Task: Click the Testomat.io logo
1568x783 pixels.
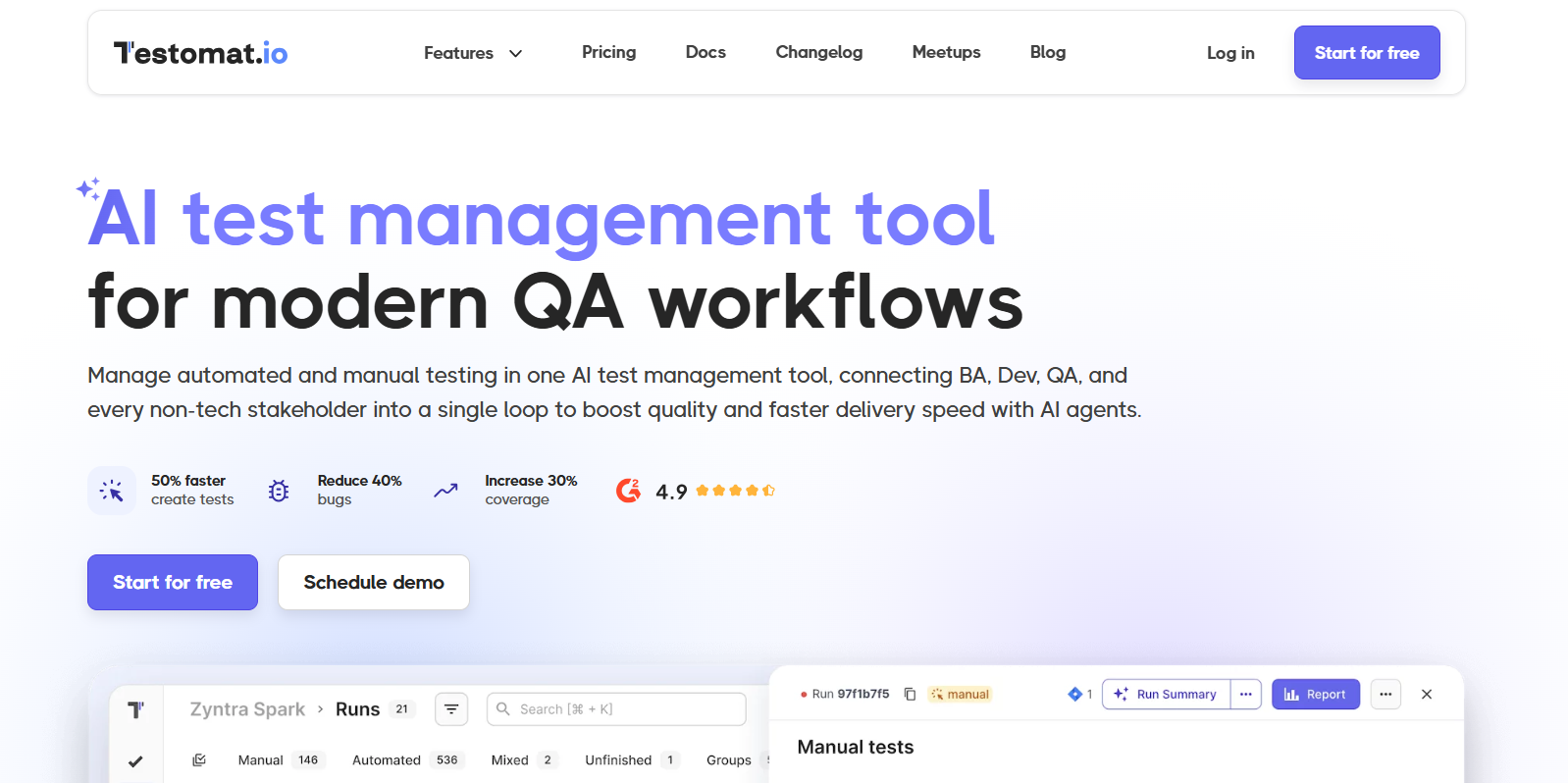Action: coord(200,53)
